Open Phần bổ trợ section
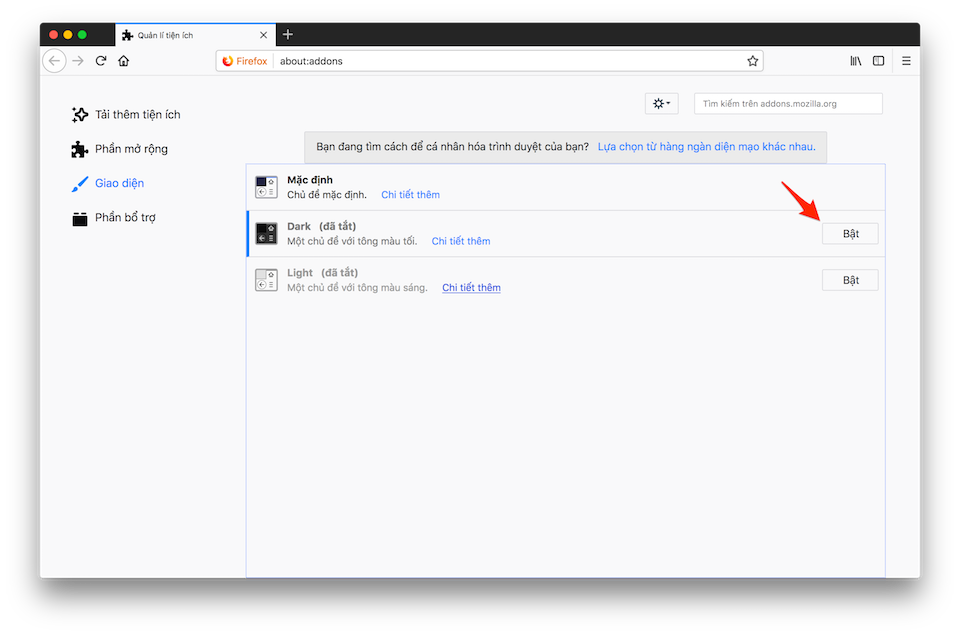Viewport: 960px width, 635px height. pos(114,217)
